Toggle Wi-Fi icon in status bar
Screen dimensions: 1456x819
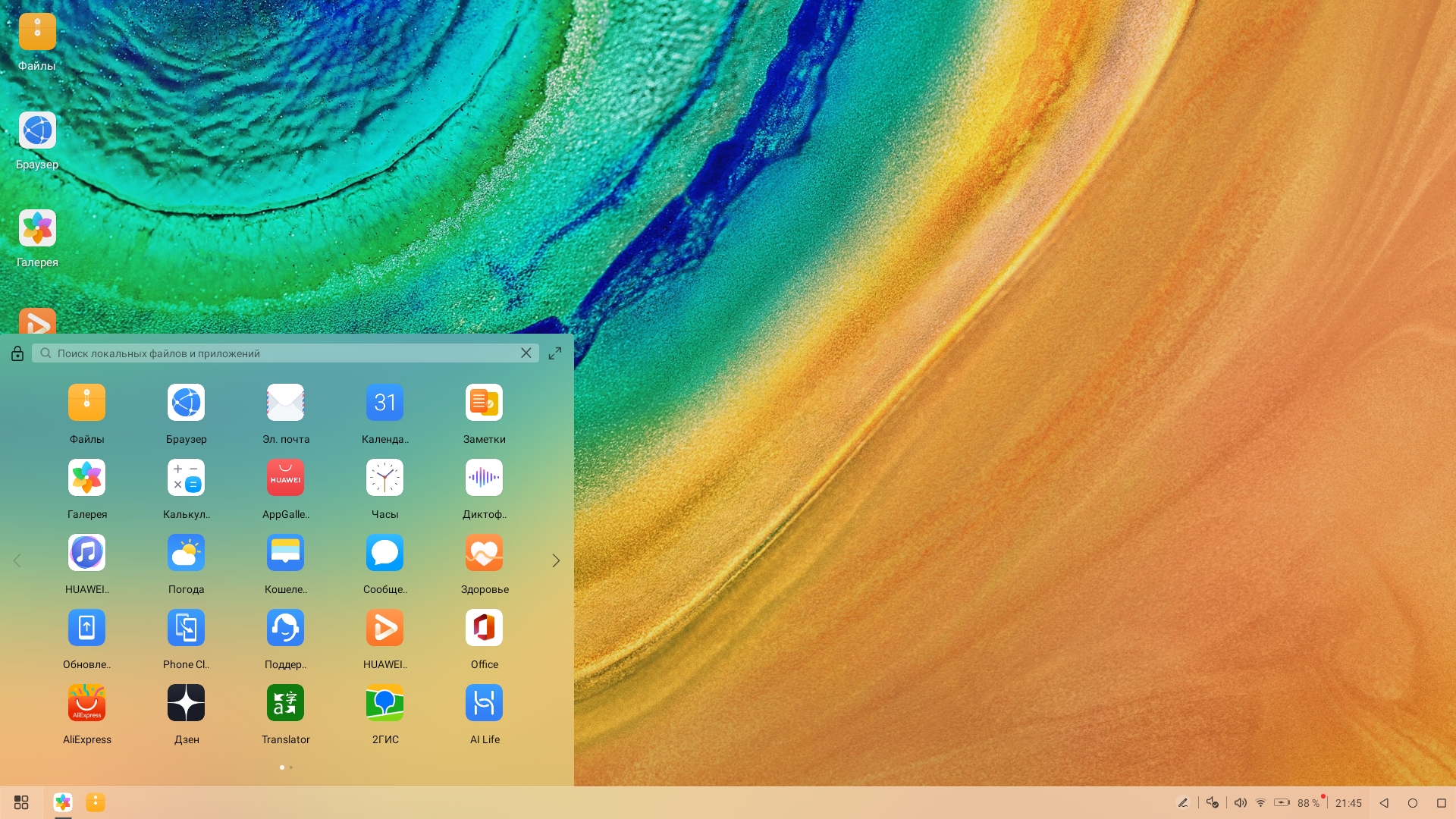point(1260,802)
